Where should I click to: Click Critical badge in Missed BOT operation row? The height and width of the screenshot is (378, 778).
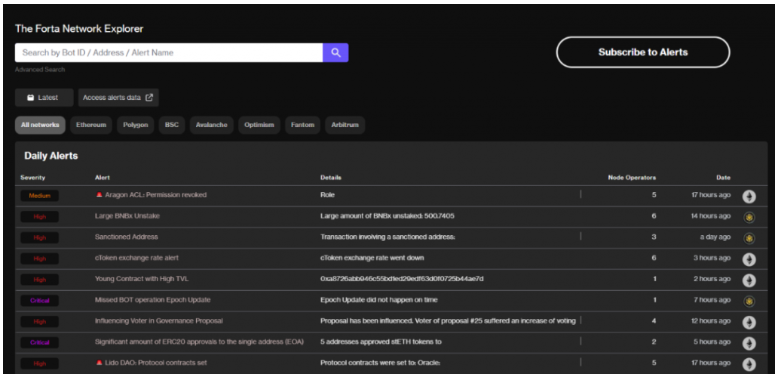coord(40,301)
